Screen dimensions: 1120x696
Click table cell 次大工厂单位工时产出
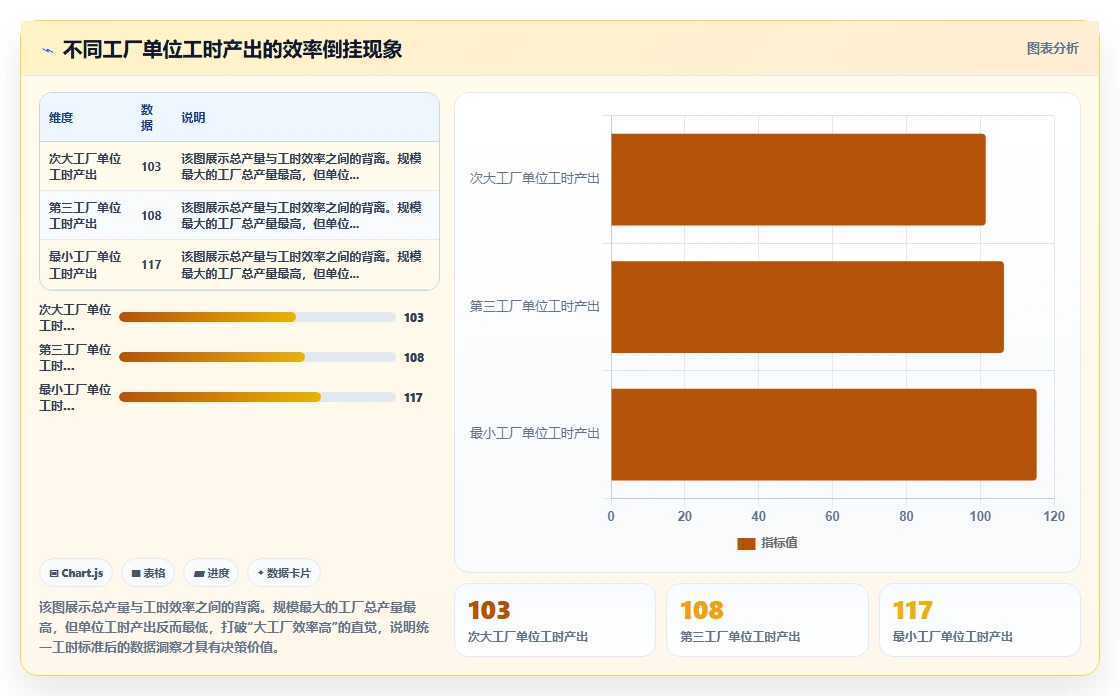pos(85,166)
